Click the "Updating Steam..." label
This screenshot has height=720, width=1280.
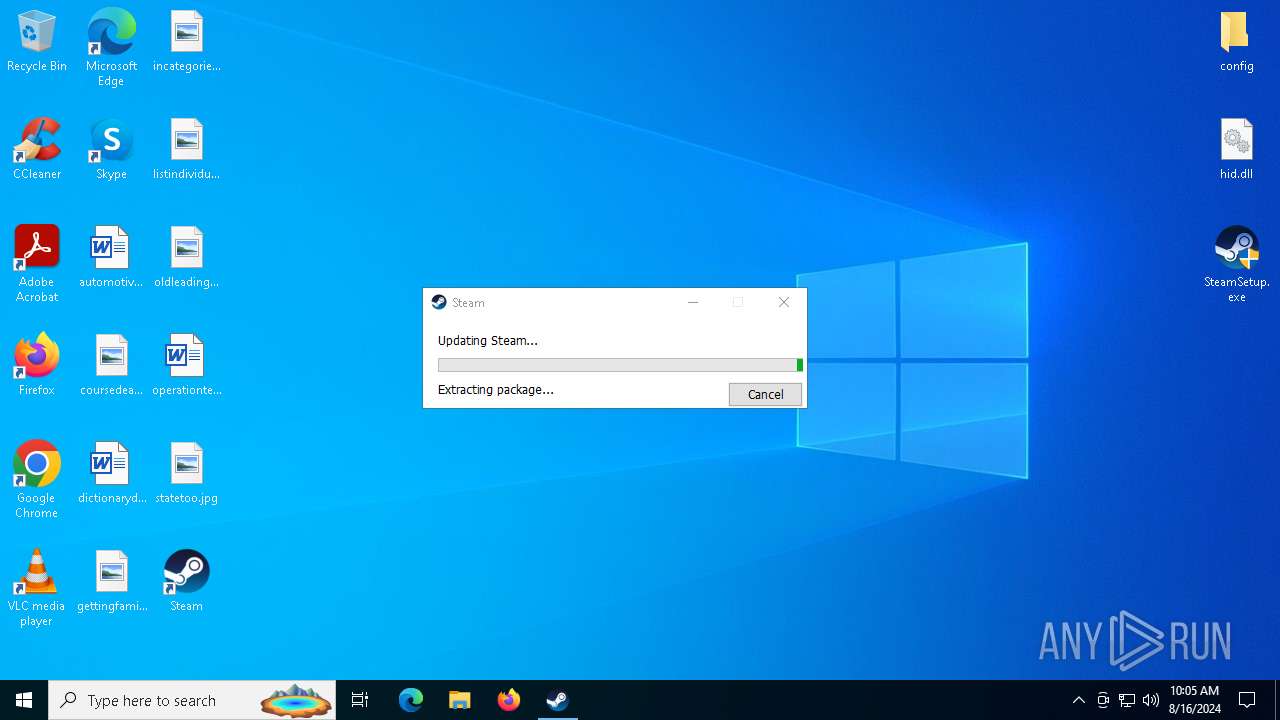[x=488, y=340]
